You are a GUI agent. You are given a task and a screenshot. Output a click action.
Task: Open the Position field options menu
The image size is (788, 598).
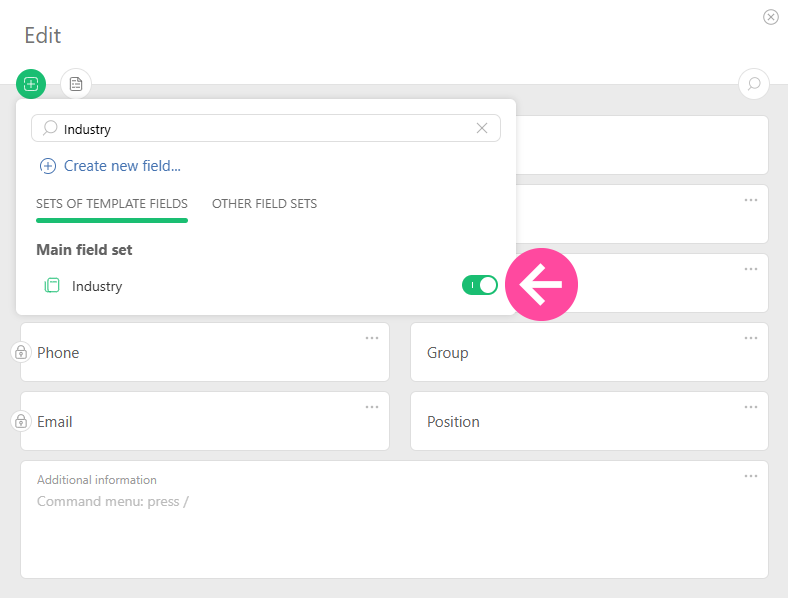(750, 407)
